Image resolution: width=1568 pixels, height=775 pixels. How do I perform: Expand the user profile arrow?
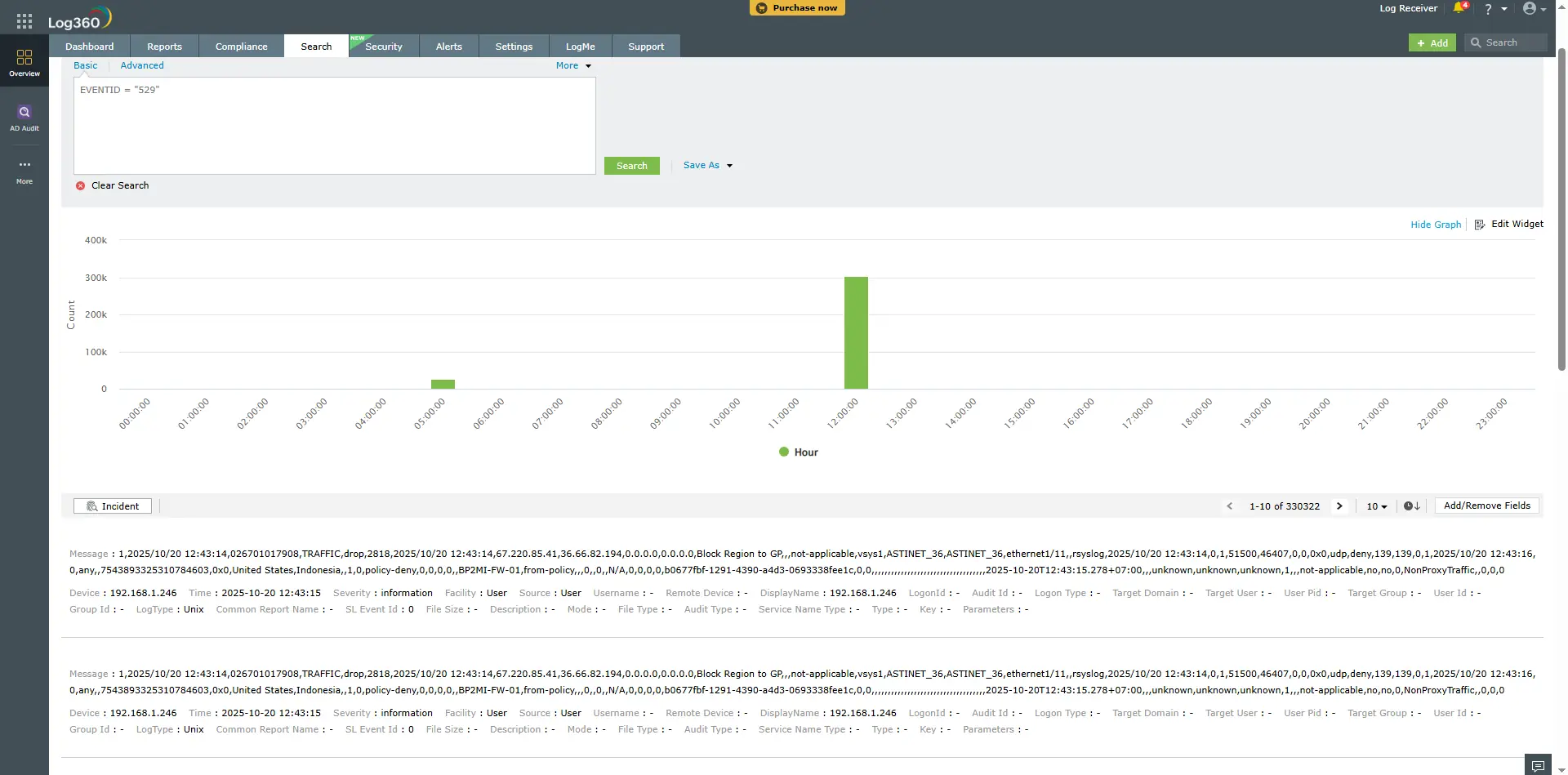tap(1543, 9)
